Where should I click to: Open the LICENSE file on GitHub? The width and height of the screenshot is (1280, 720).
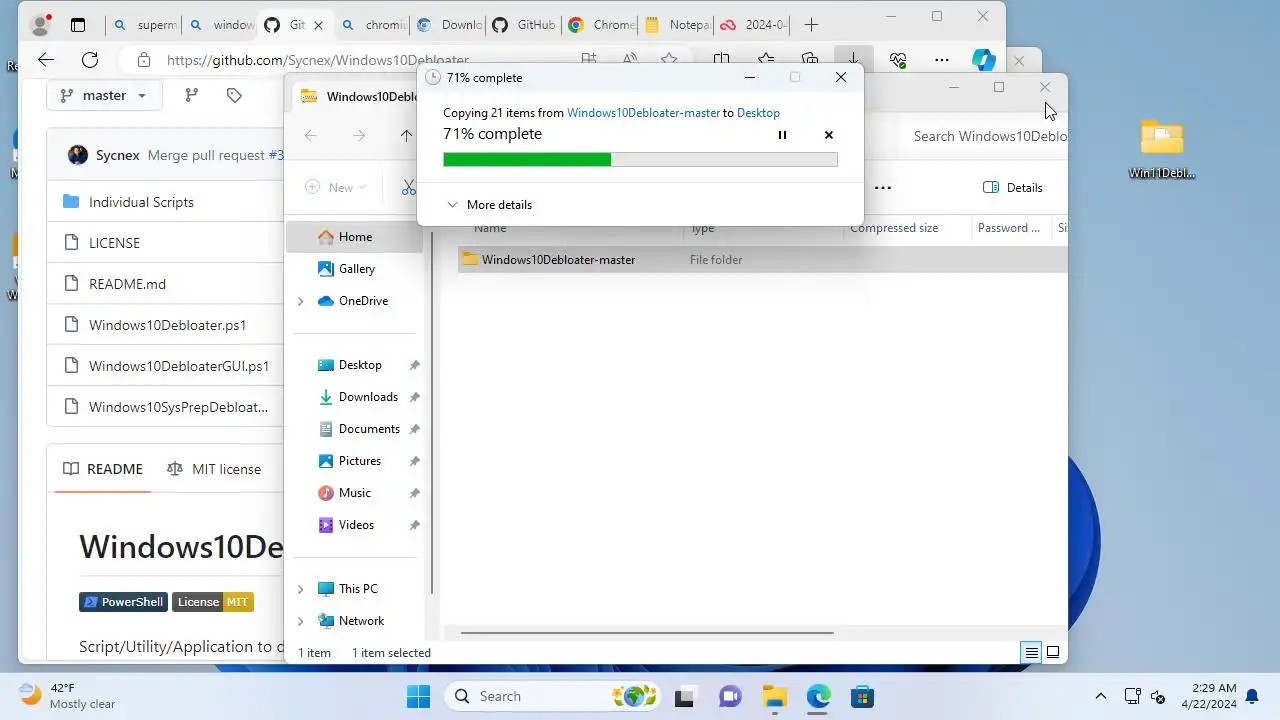tap(114, 243)
